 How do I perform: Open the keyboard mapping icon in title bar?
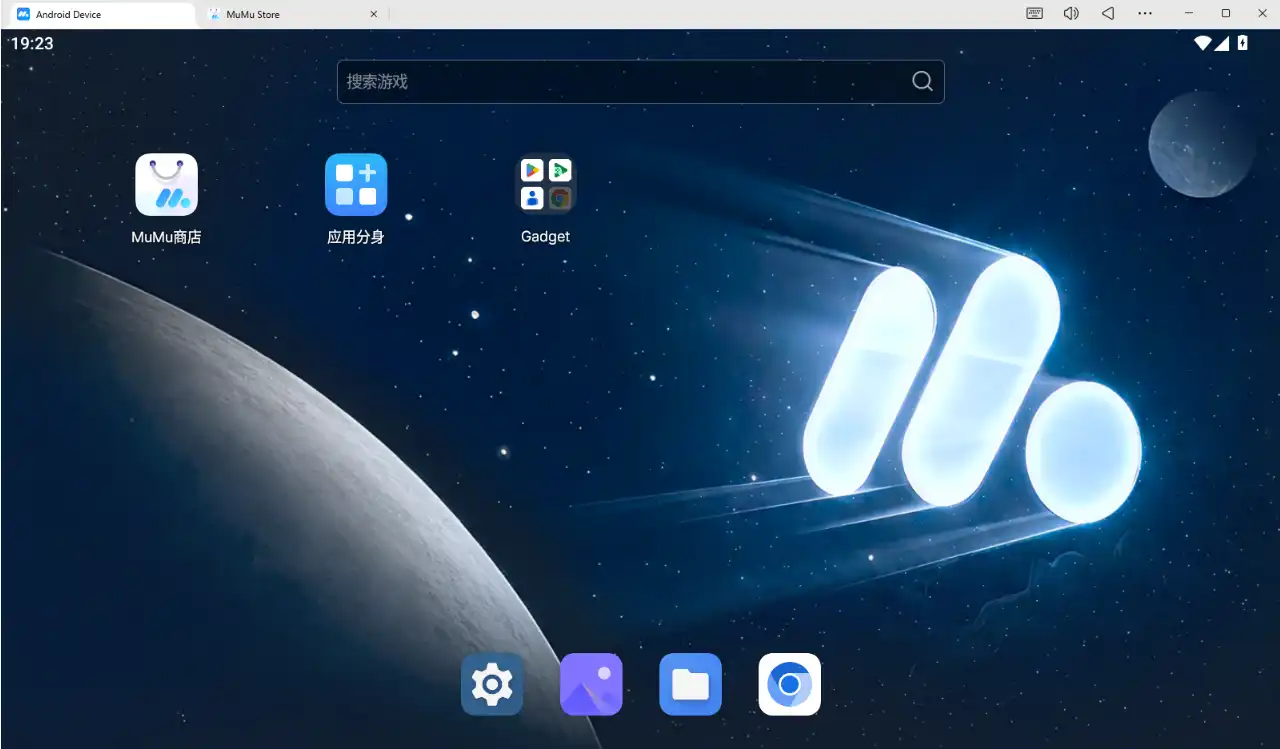1035,14
